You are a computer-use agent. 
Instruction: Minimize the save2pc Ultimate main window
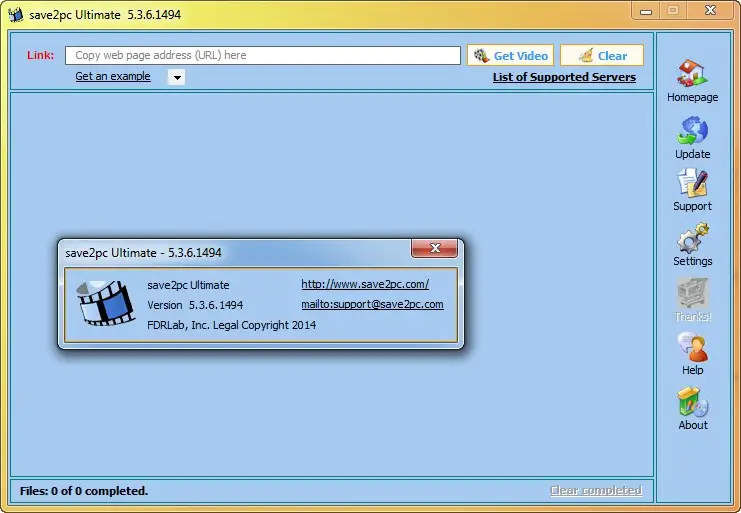click(x=646, y=10)
